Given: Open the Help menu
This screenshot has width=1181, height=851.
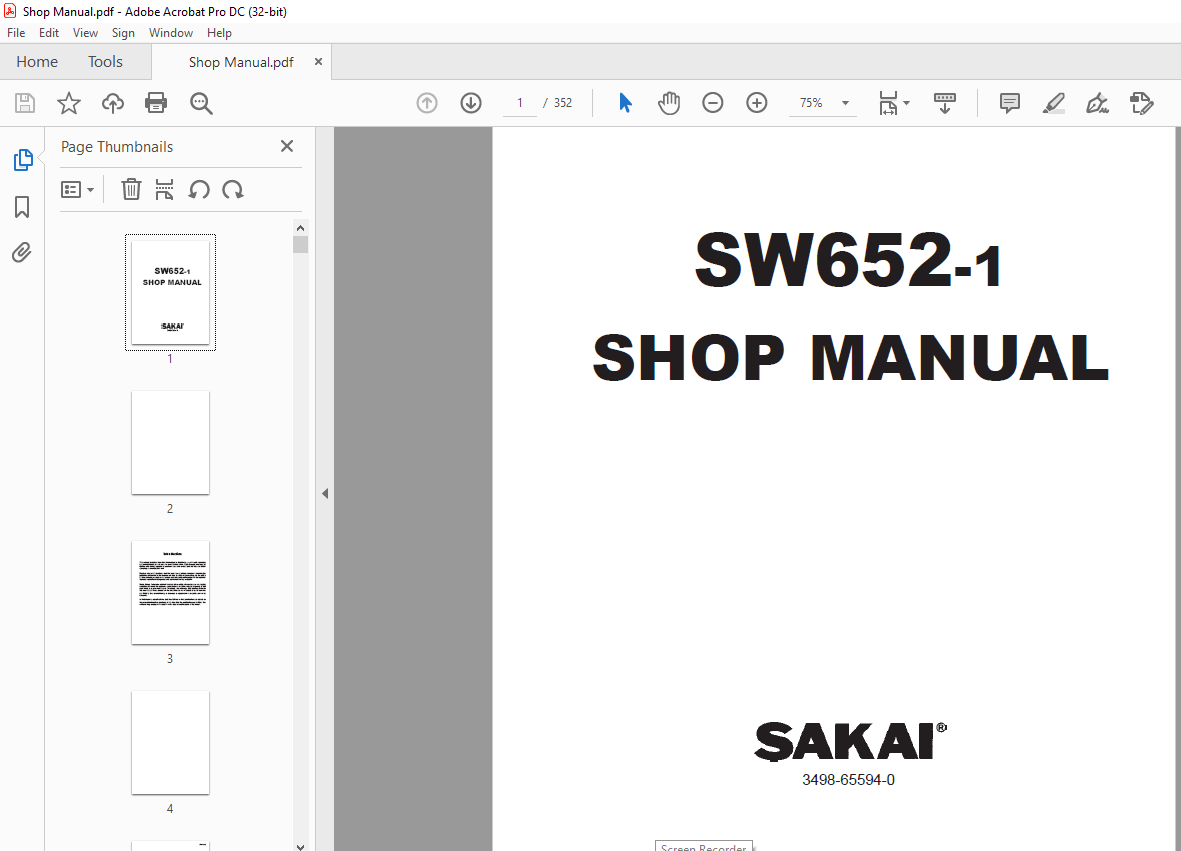Looking at the screenshot, I should 219,33.
